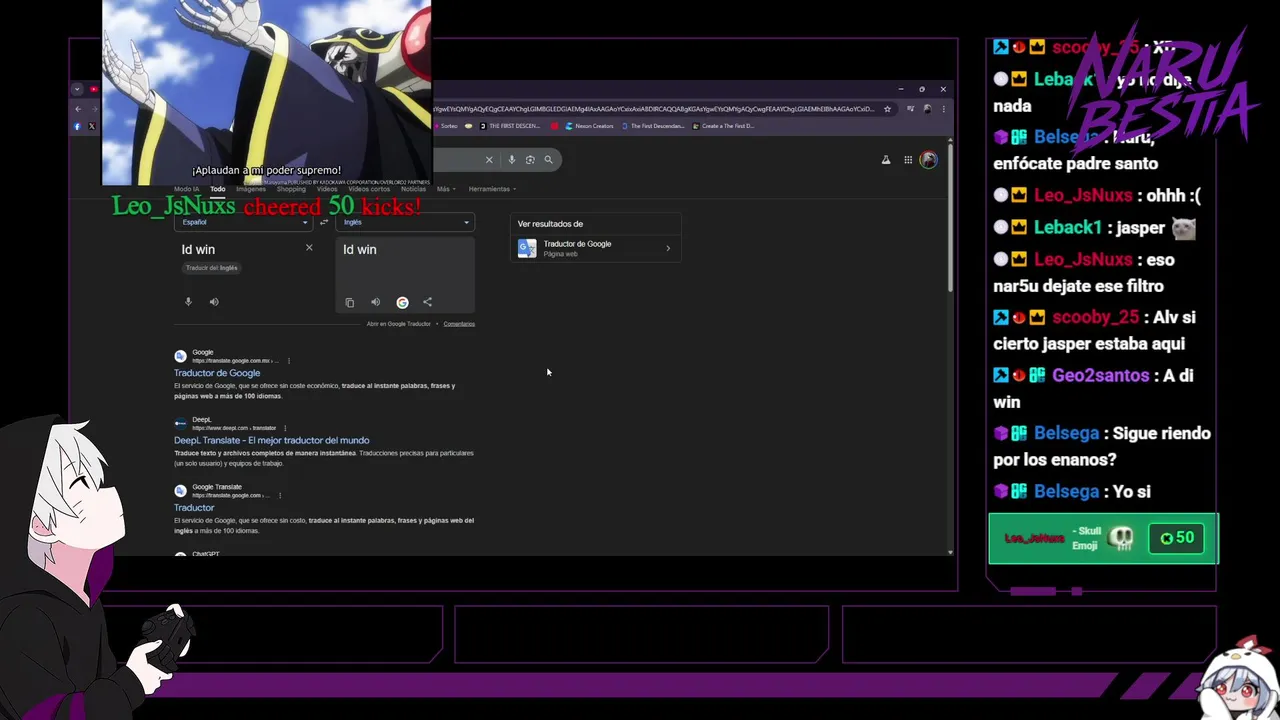Open the Facebook bookmark icon
Viewport: 1280px width, 720px height.
click(x=77, y=127)
